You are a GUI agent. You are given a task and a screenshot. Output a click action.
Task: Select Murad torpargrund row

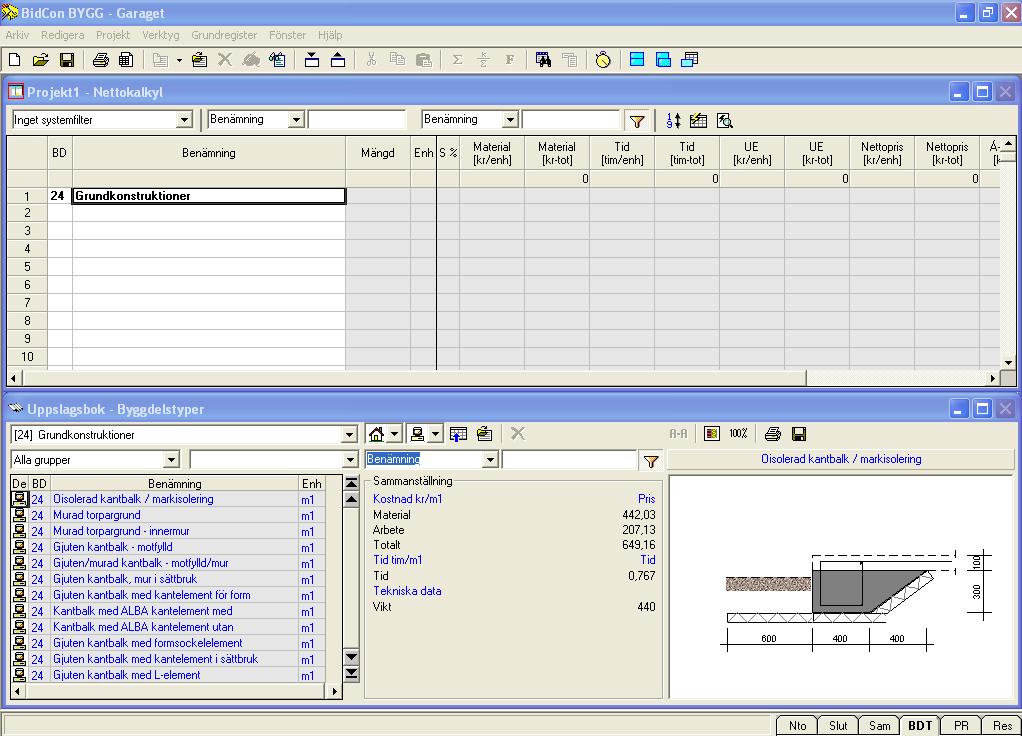(168, 515)
